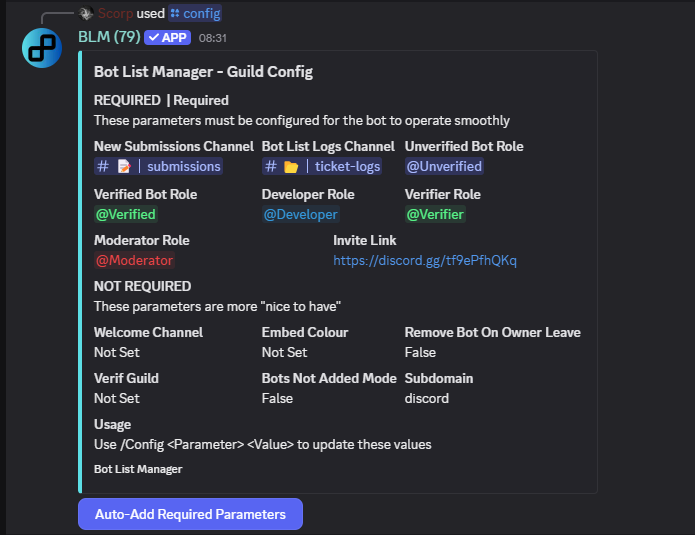Click the hash icon before submissions

[x=103, y=167]
